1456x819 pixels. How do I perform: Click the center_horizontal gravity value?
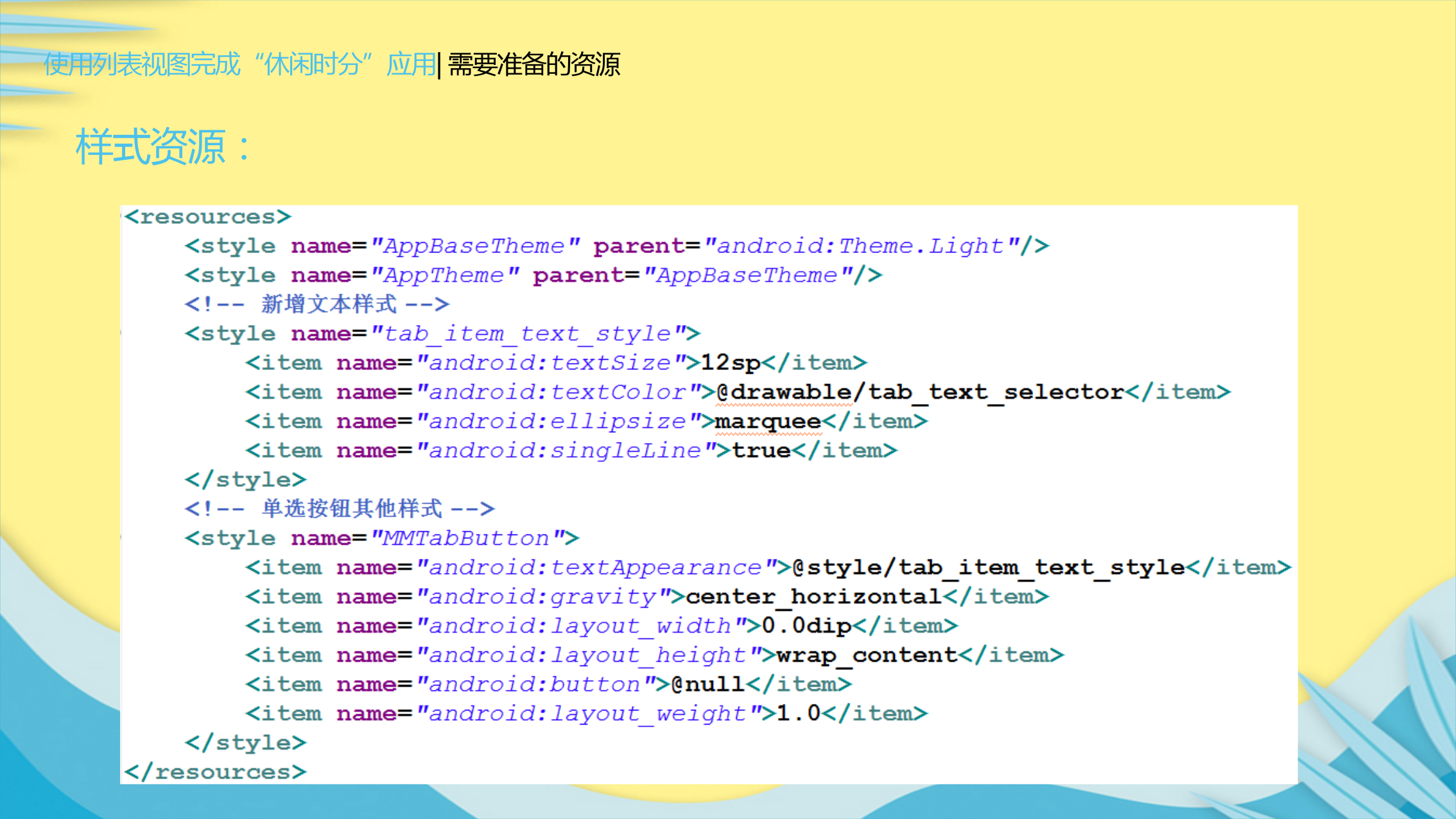(x=813, y=597)
